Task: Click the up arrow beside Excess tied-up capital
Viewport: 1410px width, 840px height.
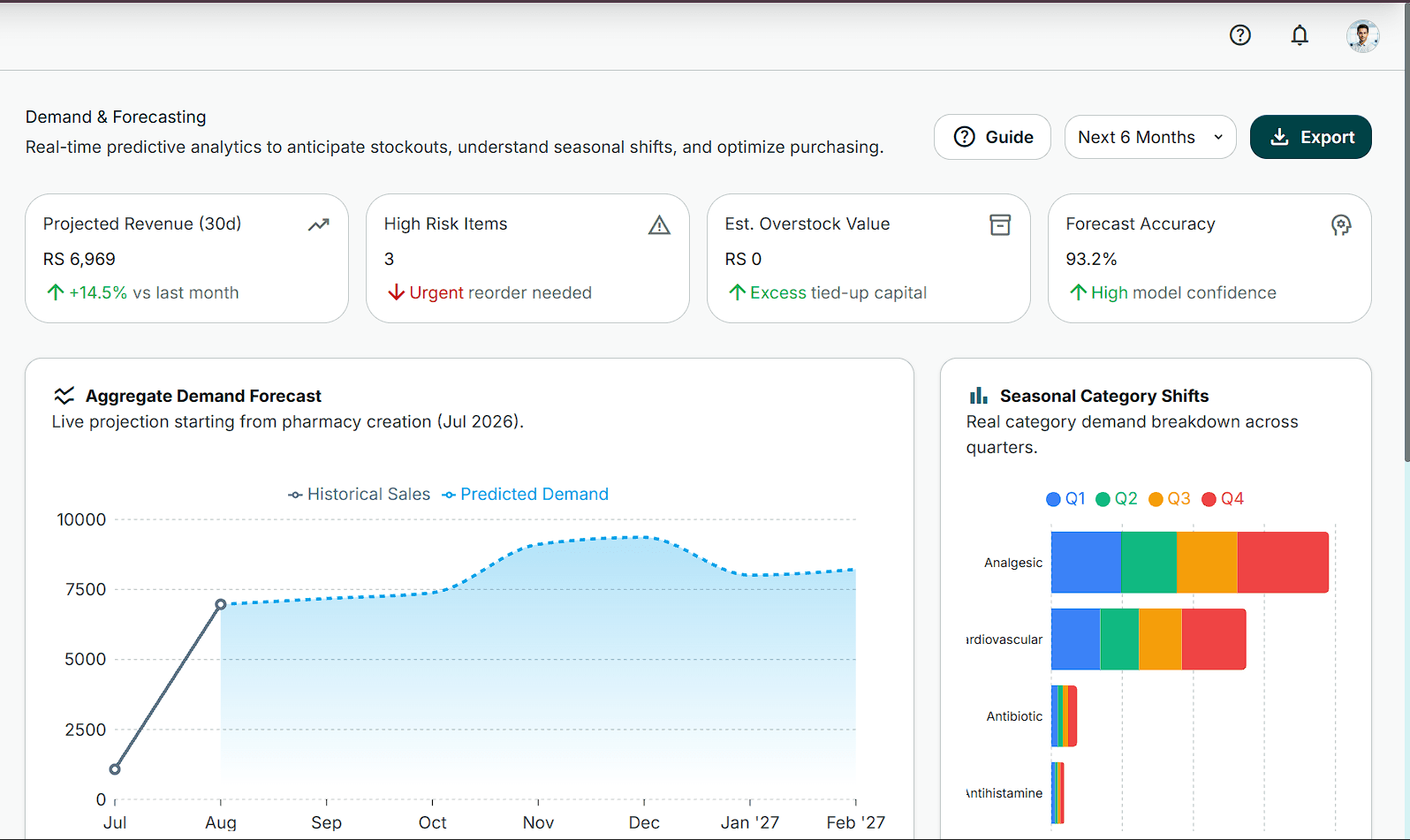Action: 738,292
